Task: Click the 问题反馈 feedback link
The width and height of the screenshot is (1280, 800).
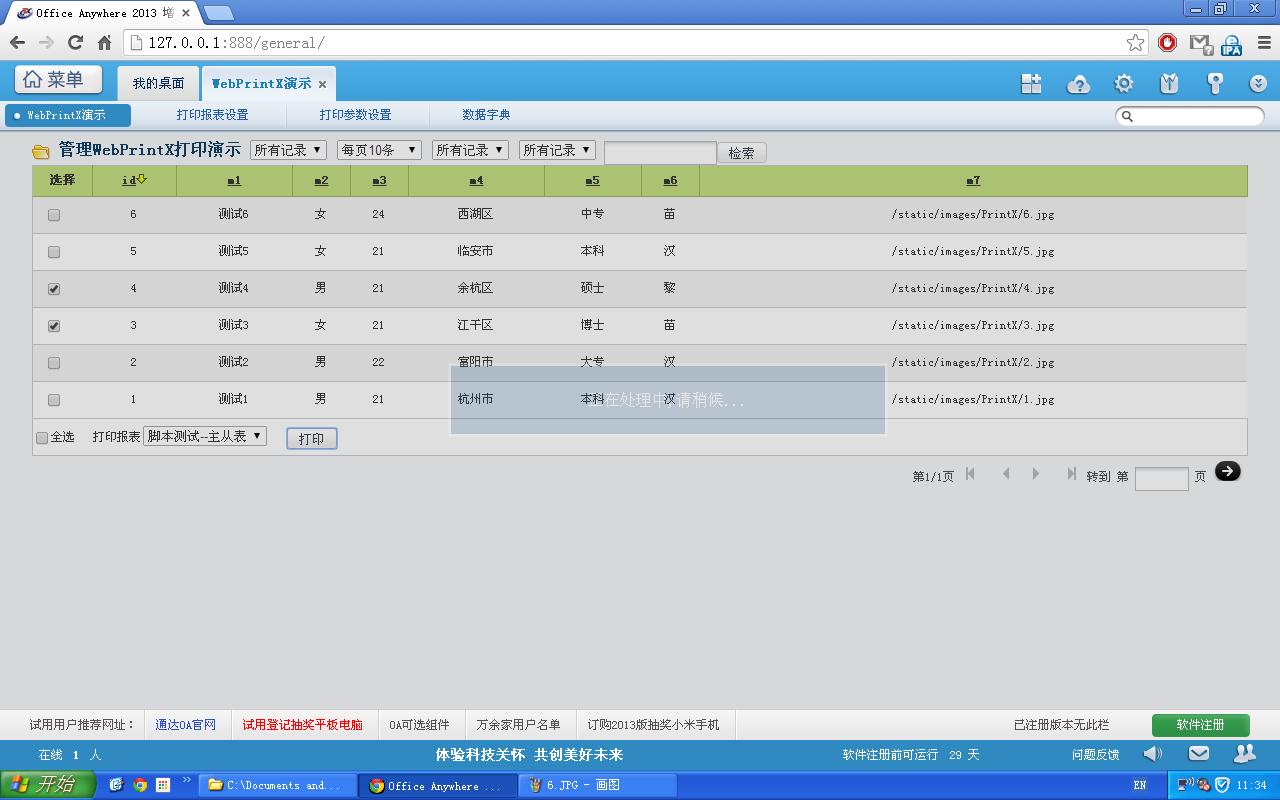Action: (x=1095, y=755)
